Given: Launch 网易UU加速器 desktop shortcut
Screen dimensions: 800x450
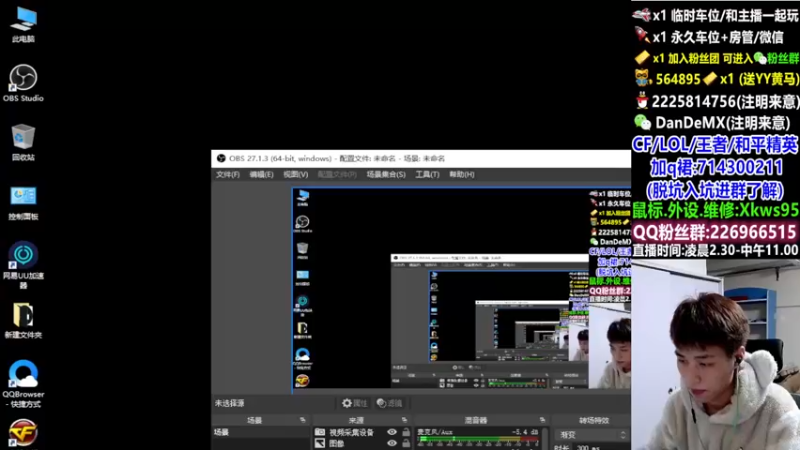Looking at the screenshot, I should (x=23, y=265).
